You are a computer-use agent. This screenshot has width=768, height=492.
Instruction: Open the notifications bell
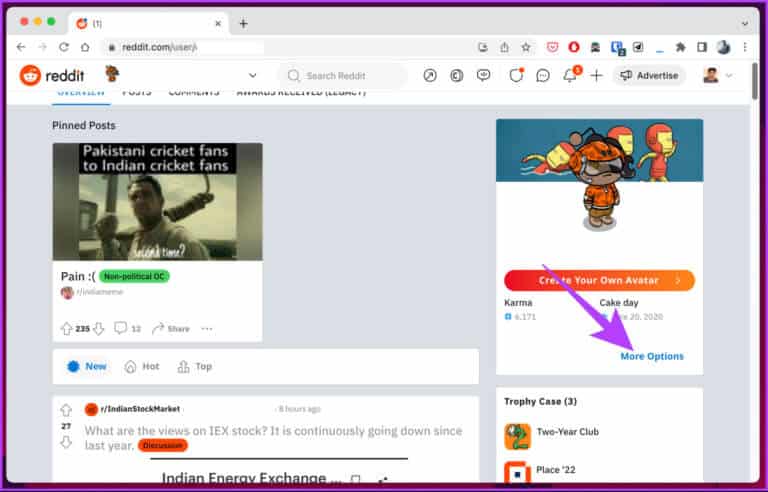point(570,75)
